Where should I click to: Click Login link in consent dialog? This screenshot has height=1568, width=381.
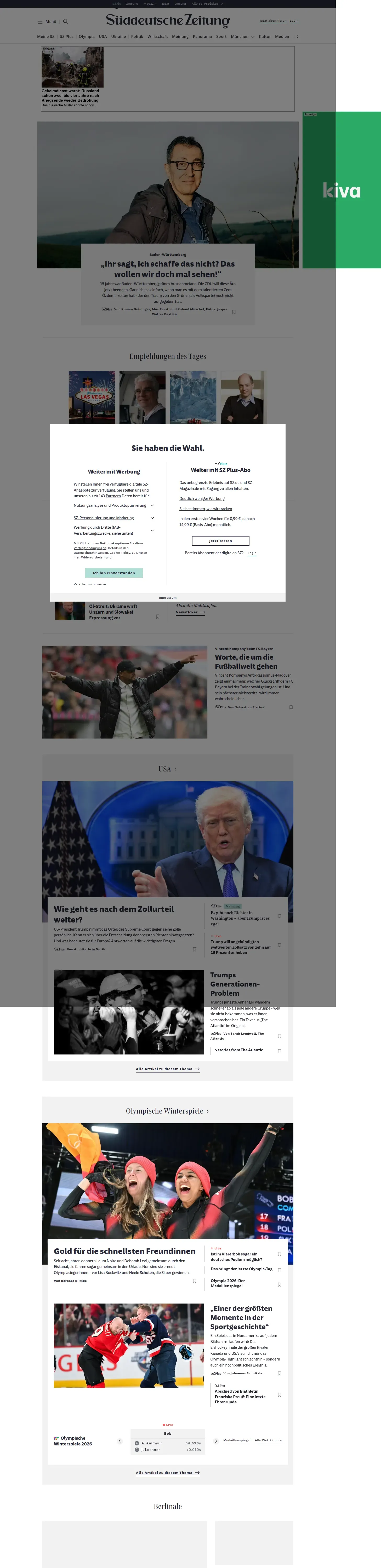252,553
